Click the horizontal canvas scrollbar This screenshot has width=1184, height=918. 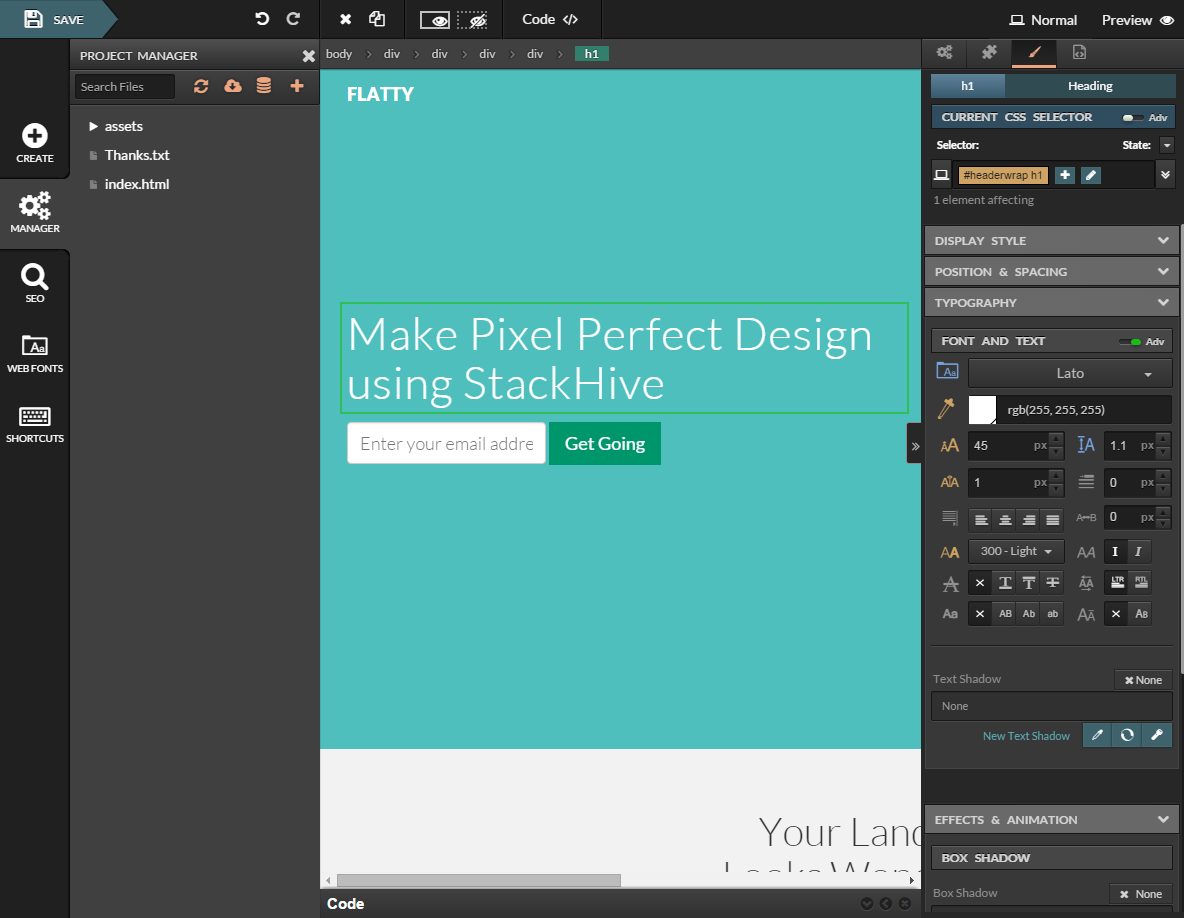tap(479, 880)
